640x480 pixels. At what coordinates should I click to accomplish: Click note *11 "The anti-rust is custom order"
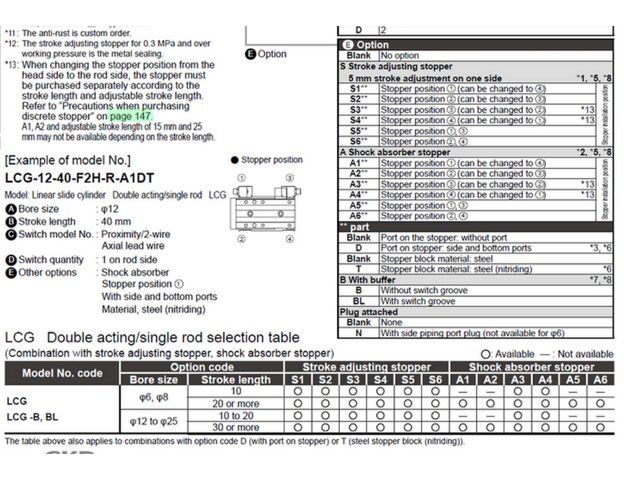click(68, 33)
